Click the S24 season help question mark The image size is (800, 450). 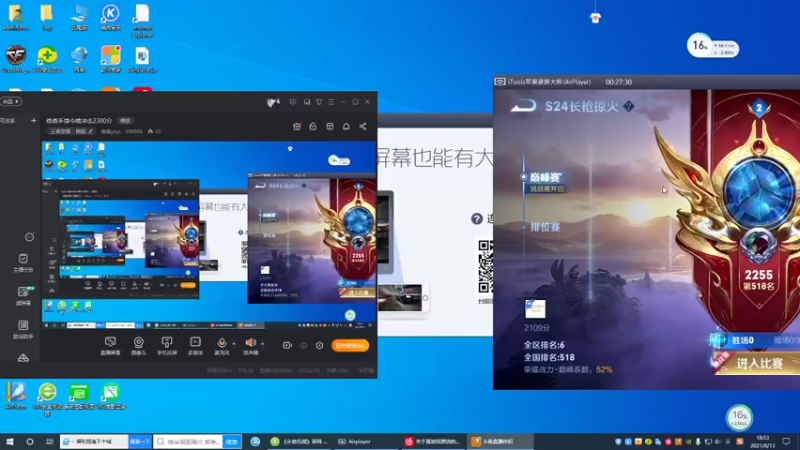[x=629, y=106]
